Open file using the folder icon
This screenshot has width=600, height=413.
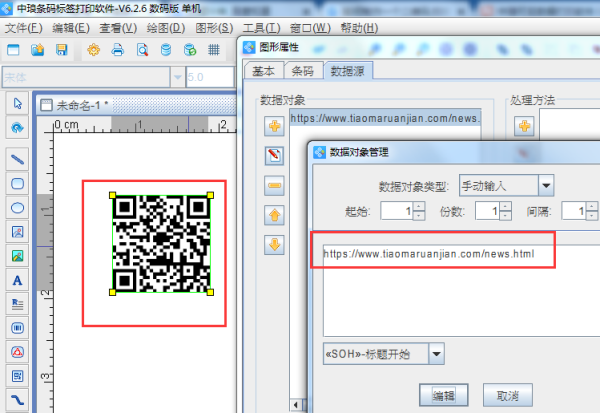pyautogui.click(x=38, y=50)
